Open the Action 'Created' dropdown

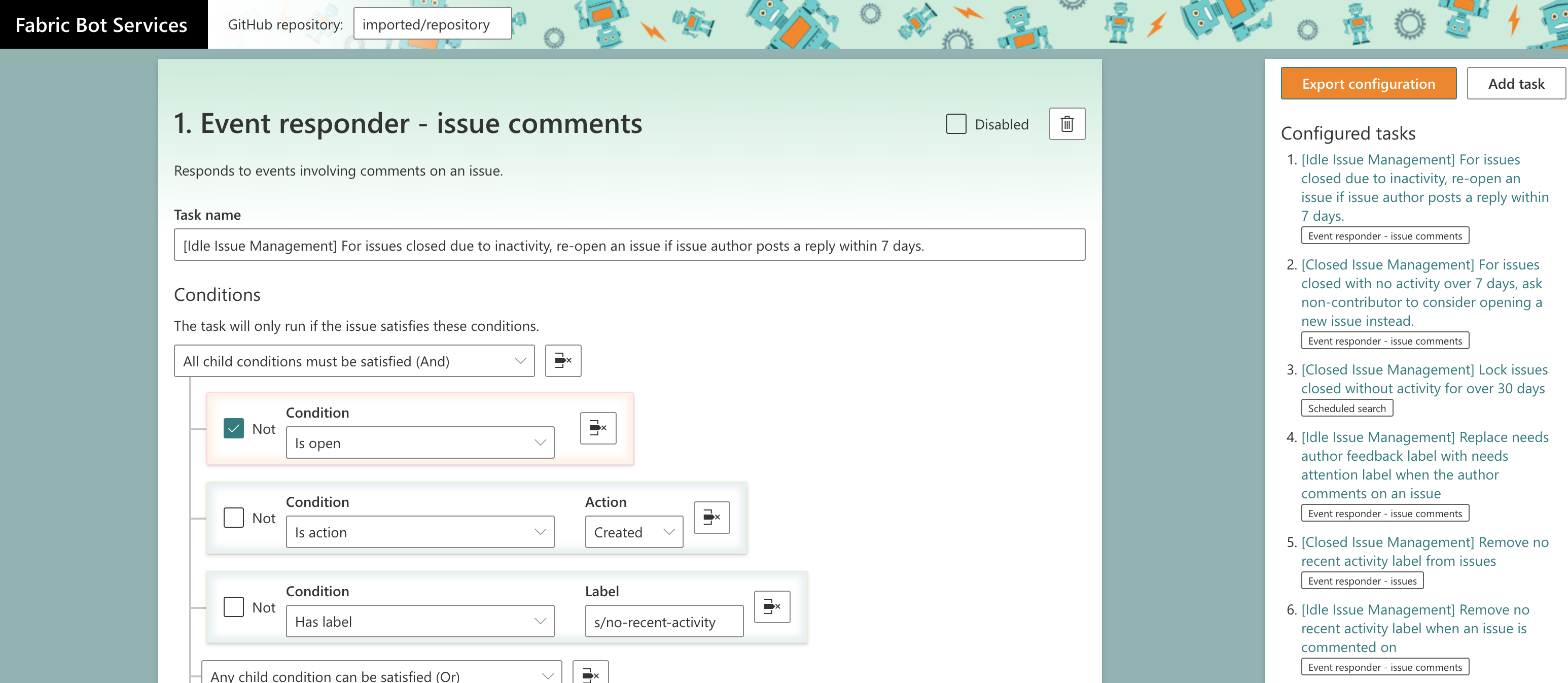[x=633, y=532]
